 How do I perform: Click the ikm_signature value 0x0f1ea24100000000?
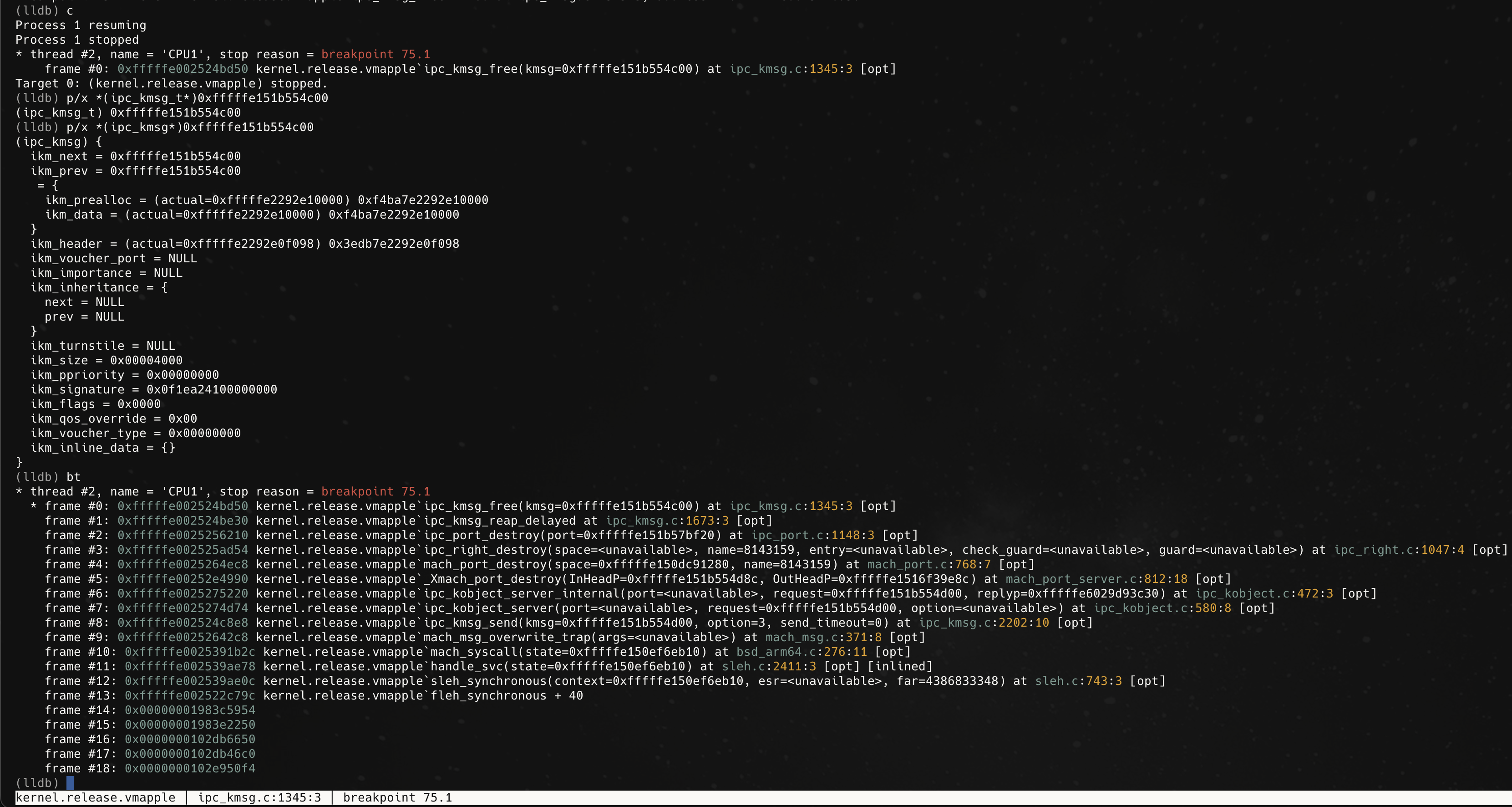click(211, 389)
